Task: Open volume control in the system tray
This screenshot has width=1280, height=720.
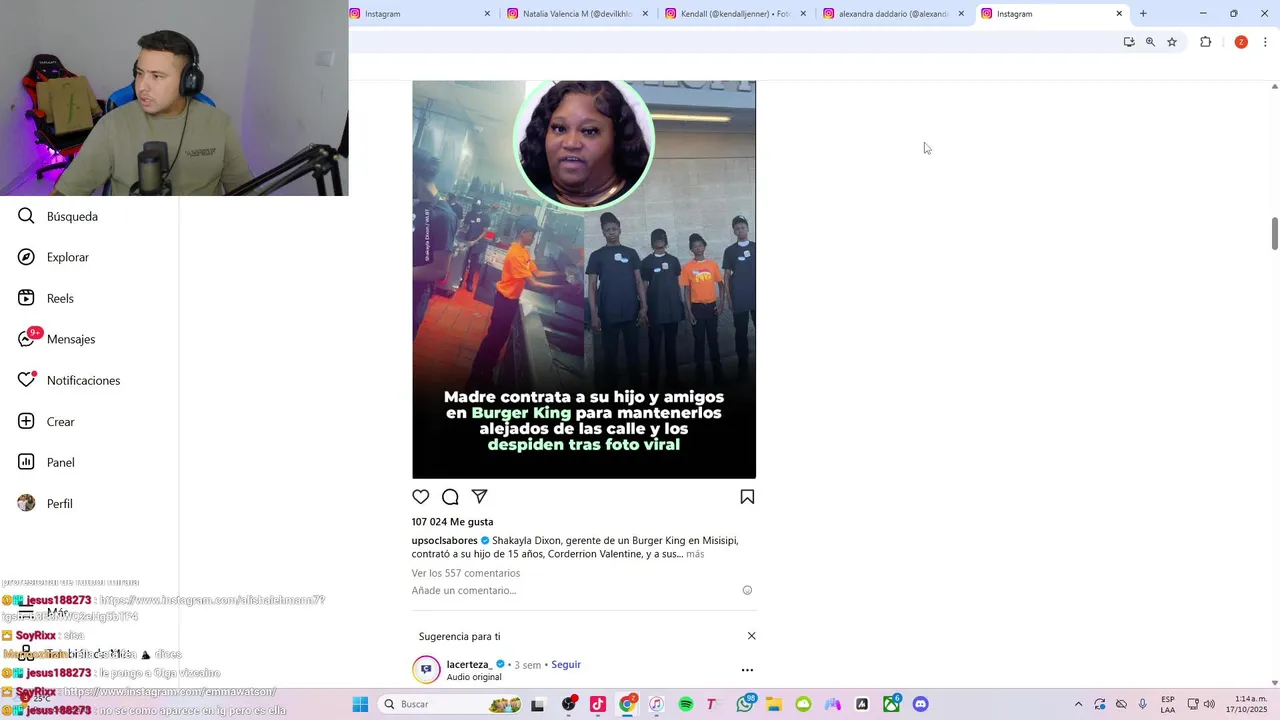Action: 1209,704
